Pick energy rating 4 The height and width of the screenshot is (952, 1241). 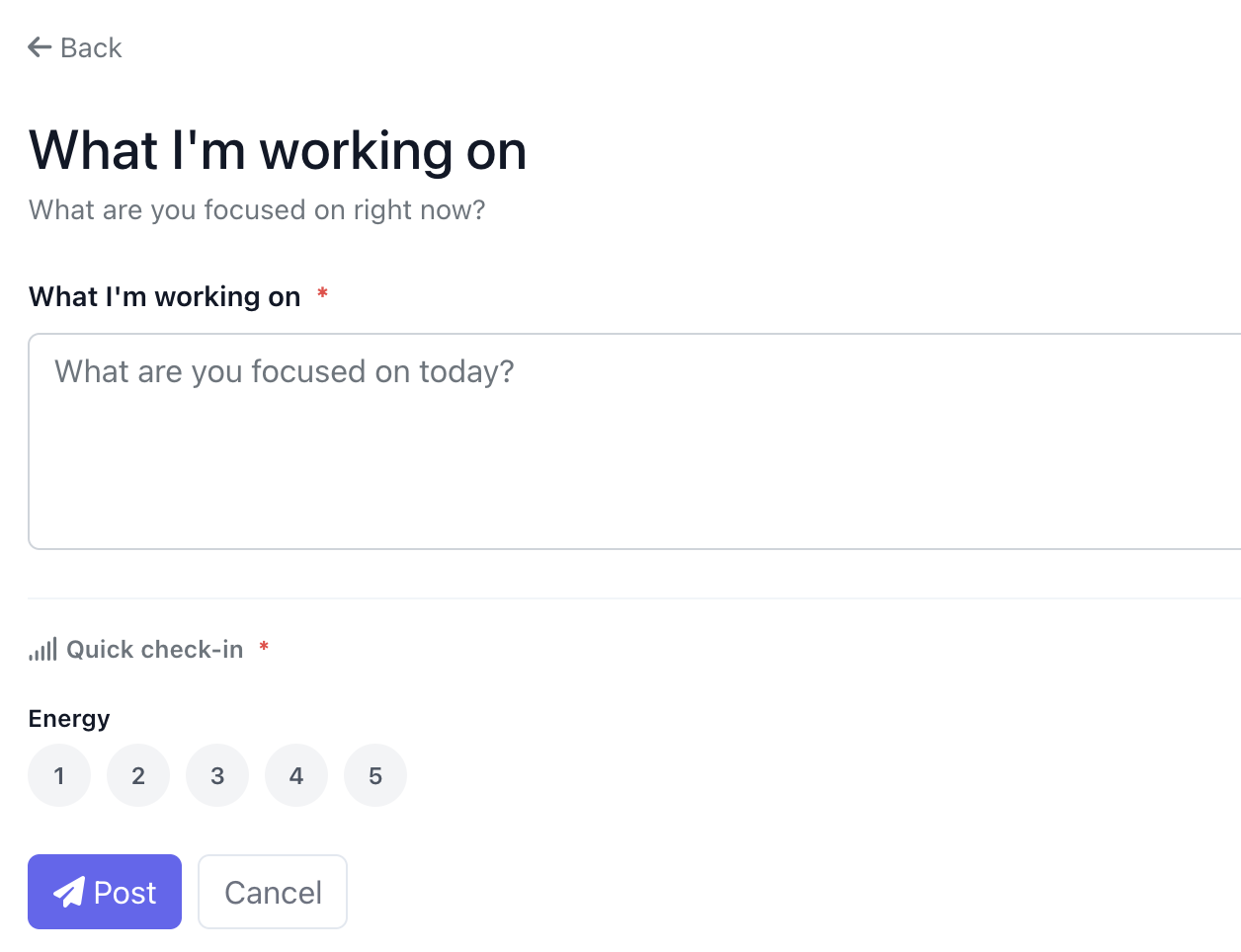click(296, 775)
